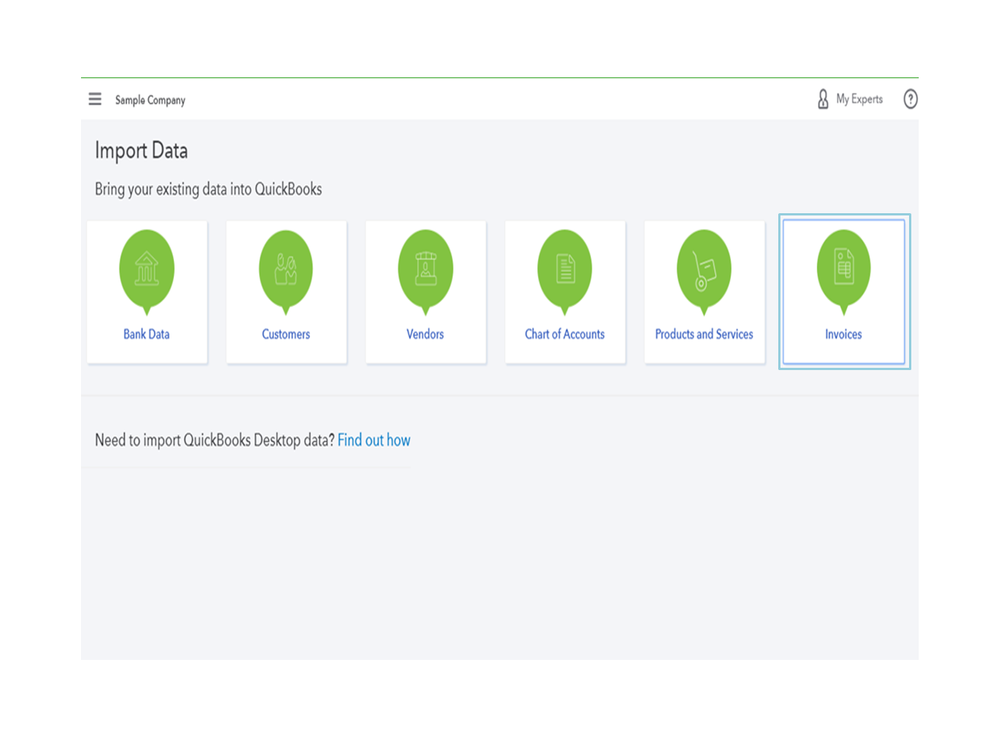
Task: Click the Products and Services hand truck icon
Action: tap(704, 268)
